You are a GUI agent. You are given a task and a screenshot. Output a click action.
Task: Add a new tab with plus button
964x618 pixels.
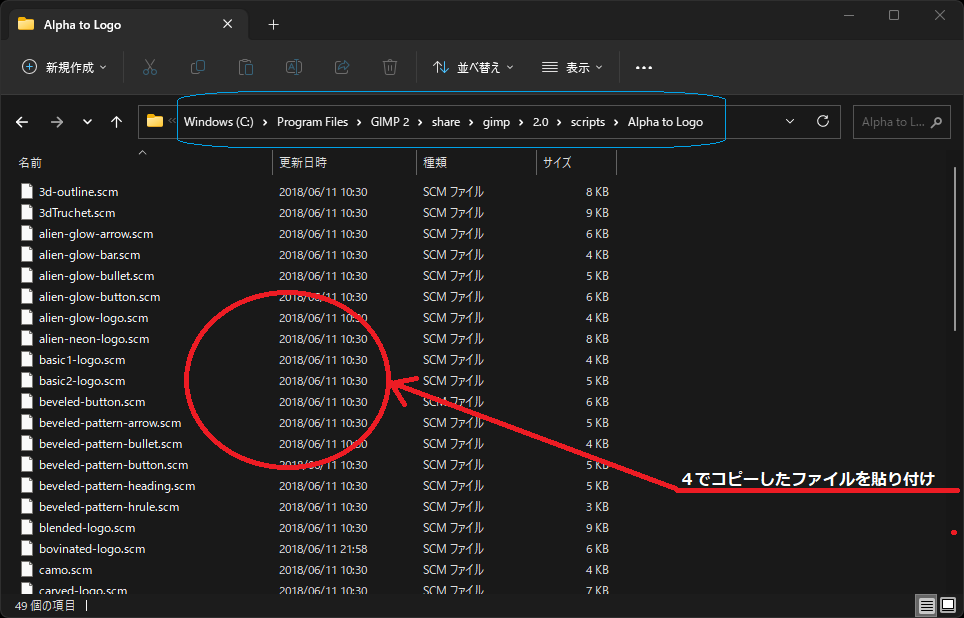point(274,25)
